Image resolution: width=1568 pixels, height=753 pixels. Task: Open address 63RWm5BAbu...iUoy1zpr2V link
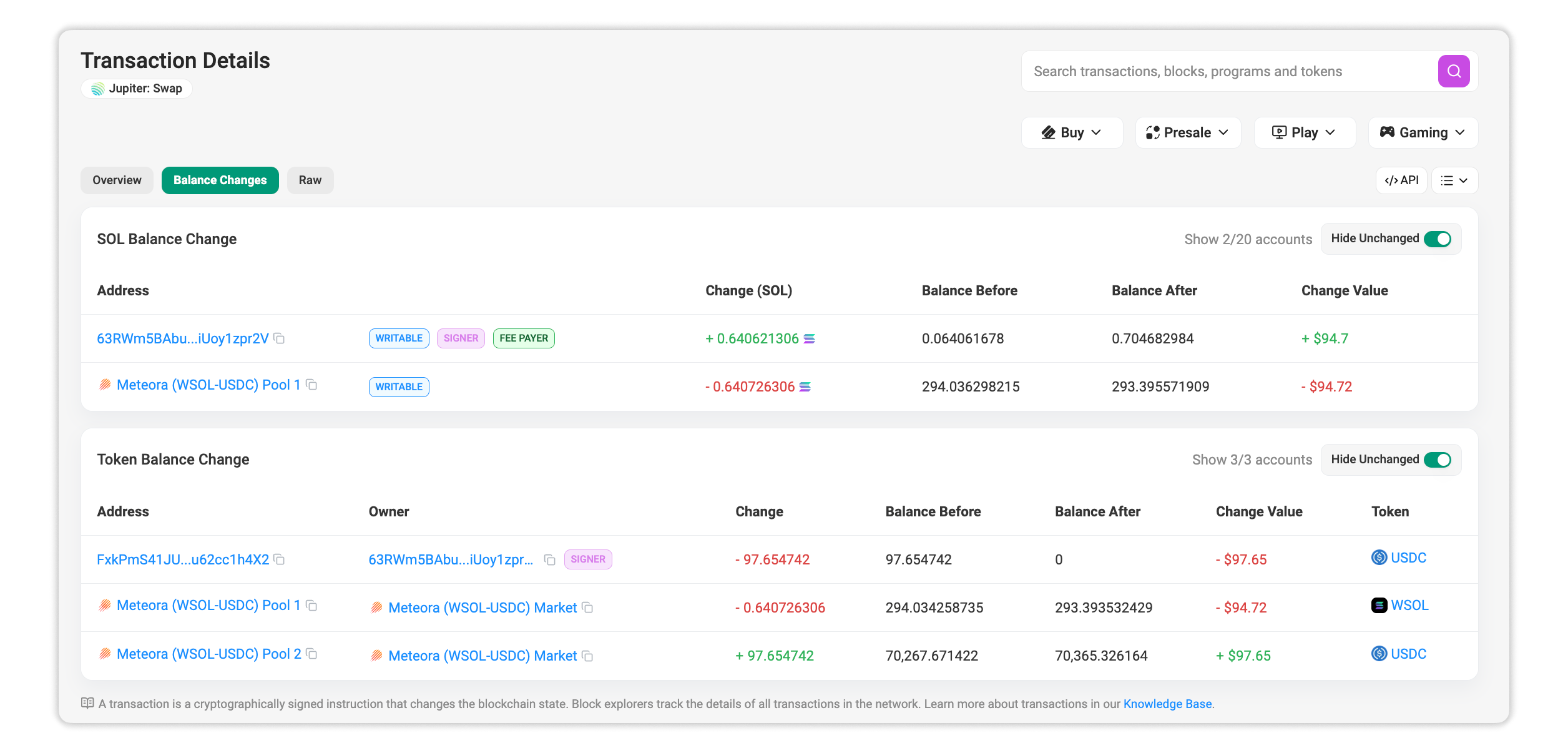(x=183, y=338)
